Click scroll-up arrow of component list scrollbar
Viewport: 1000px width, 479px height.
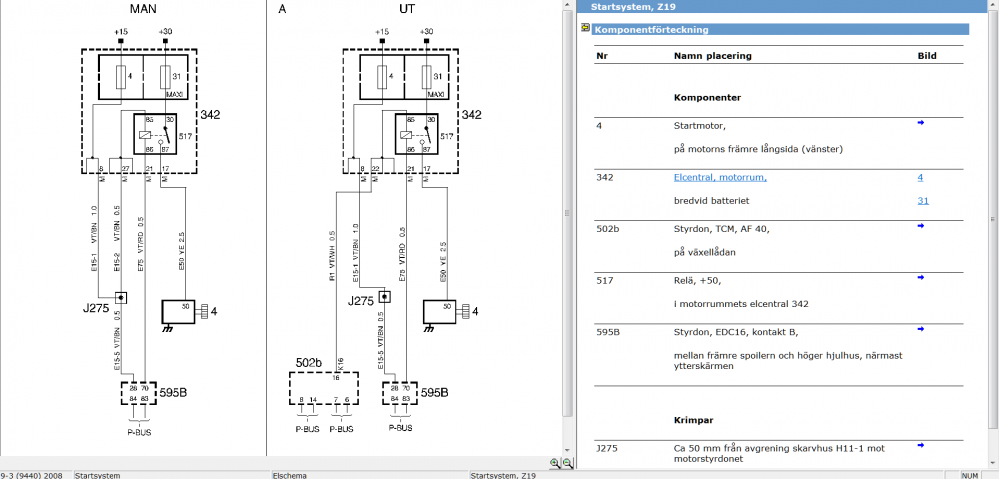point(992,7)
